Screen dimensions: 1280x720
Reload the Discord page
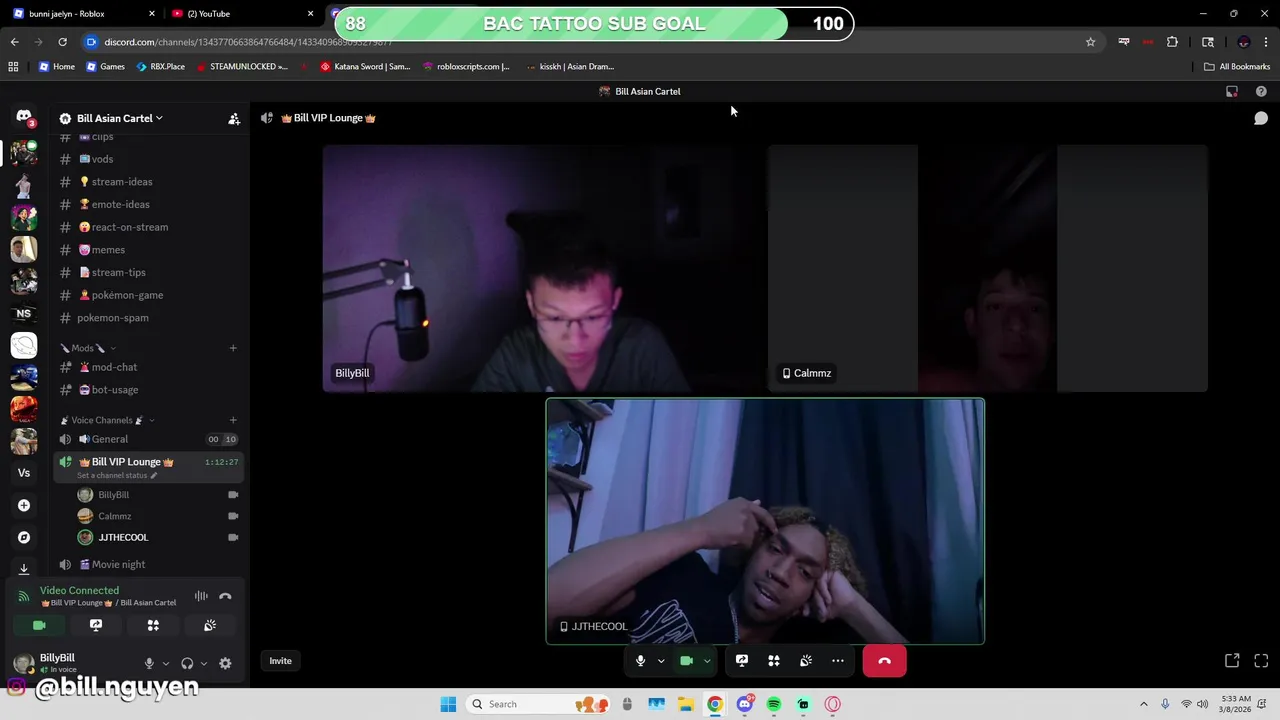62,42
